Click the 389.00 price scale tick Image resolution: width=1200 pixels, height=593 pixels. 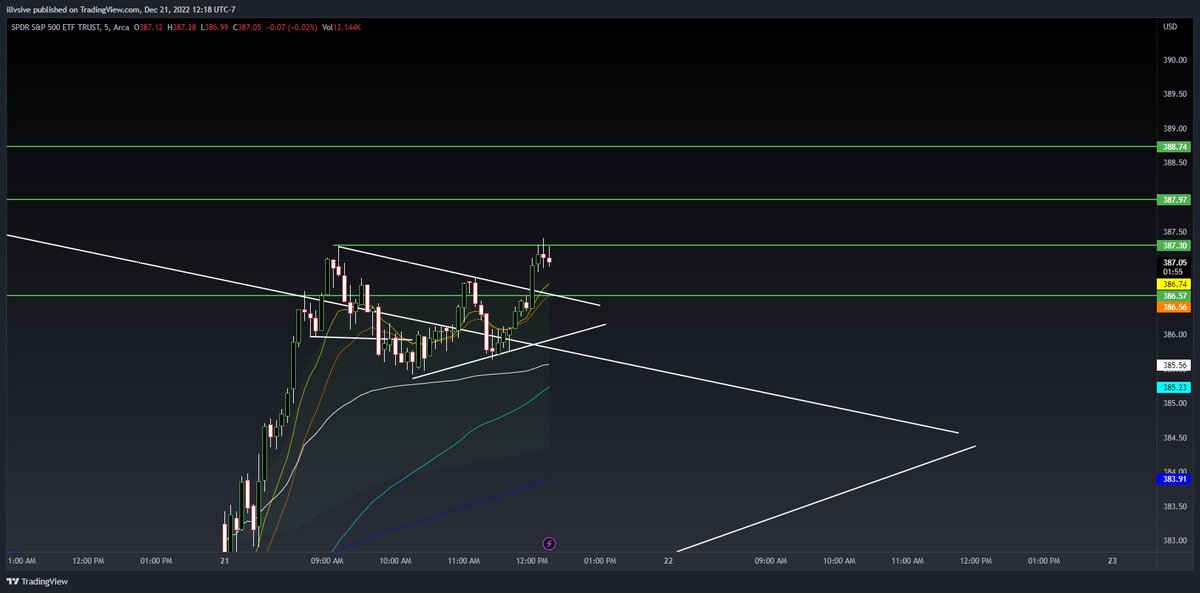pyautogui.click(x=1174, y=129)
